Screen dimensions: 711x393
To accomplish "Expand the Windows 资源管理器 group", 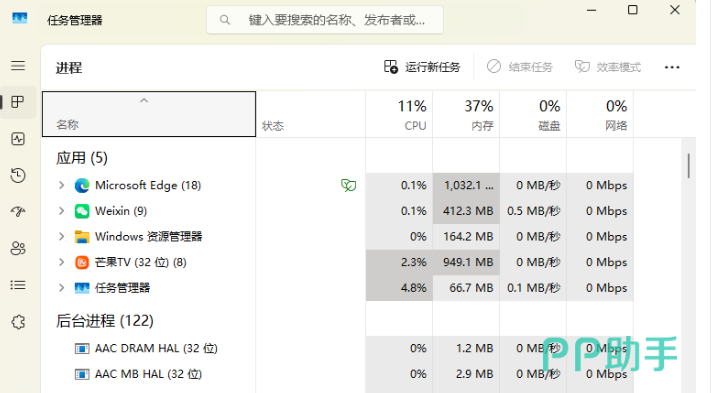I will click(x=61, y=236).
